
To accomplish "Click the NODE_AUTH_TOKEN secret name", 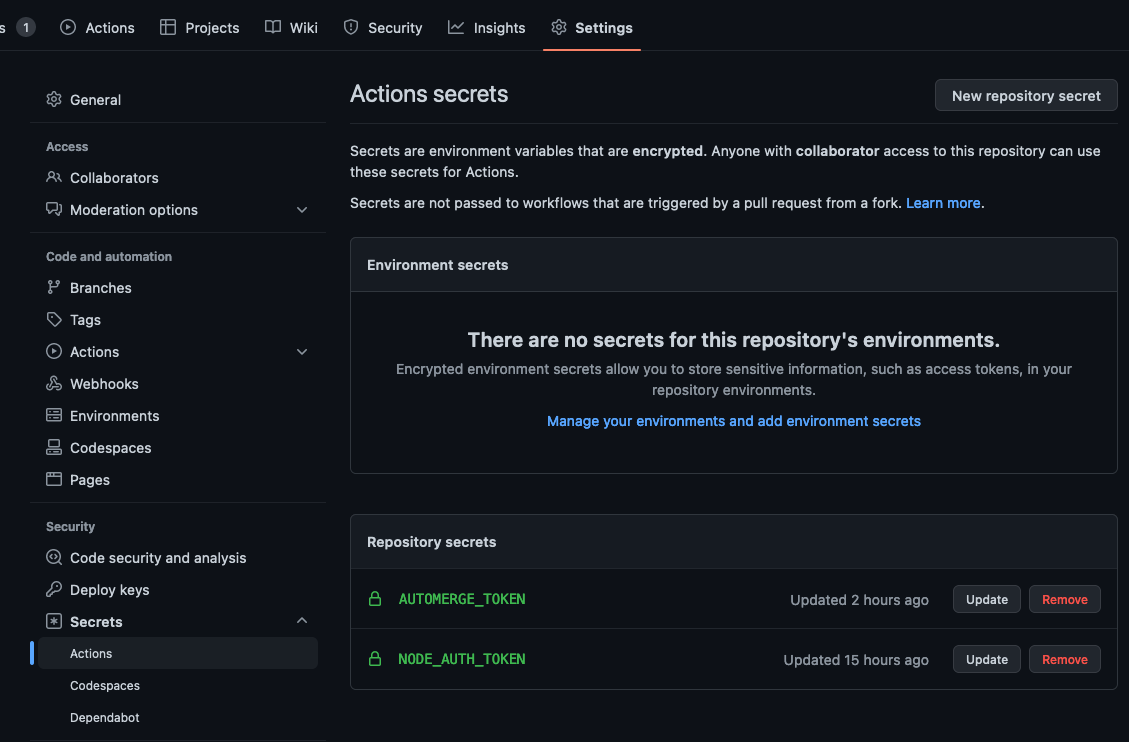I will pyautogui.click(x=462, y=659).
